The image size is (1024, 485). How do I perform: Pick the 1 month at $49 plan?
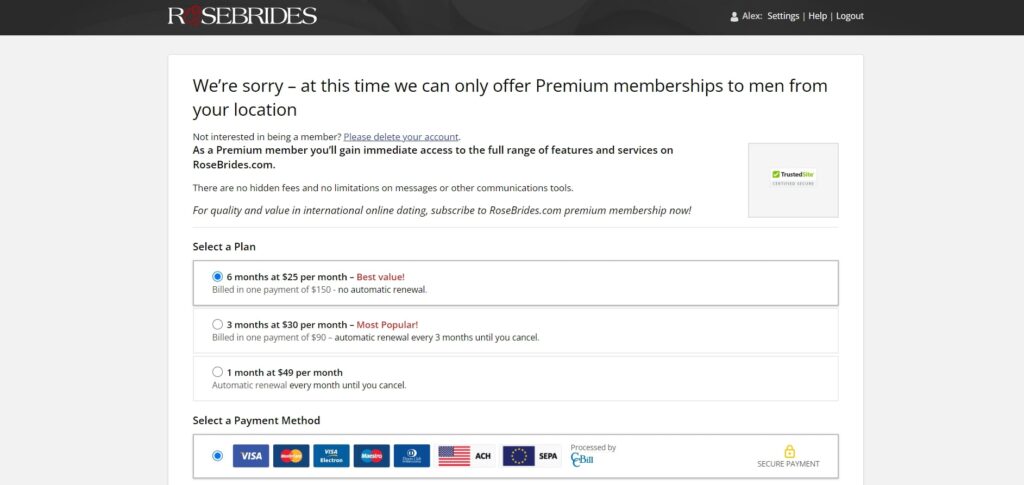click(218, 372)
